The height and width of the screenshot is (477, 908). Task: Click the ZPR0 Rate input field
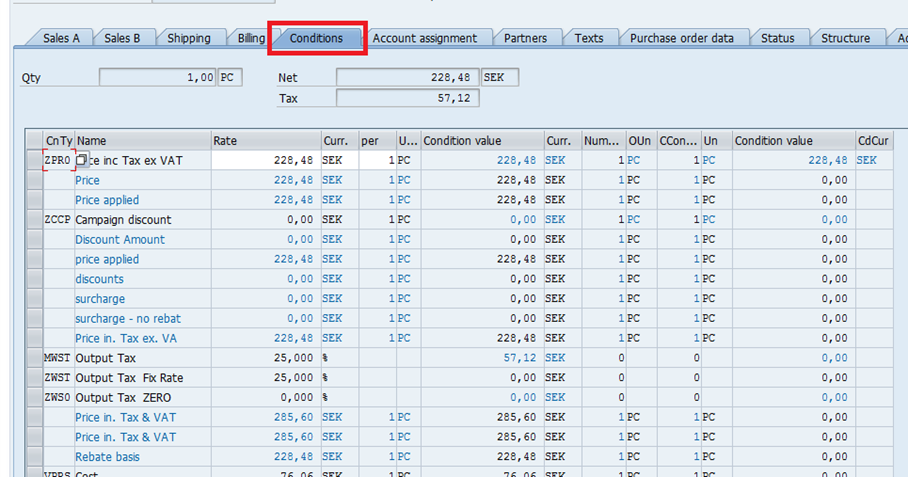coord(265,160)
